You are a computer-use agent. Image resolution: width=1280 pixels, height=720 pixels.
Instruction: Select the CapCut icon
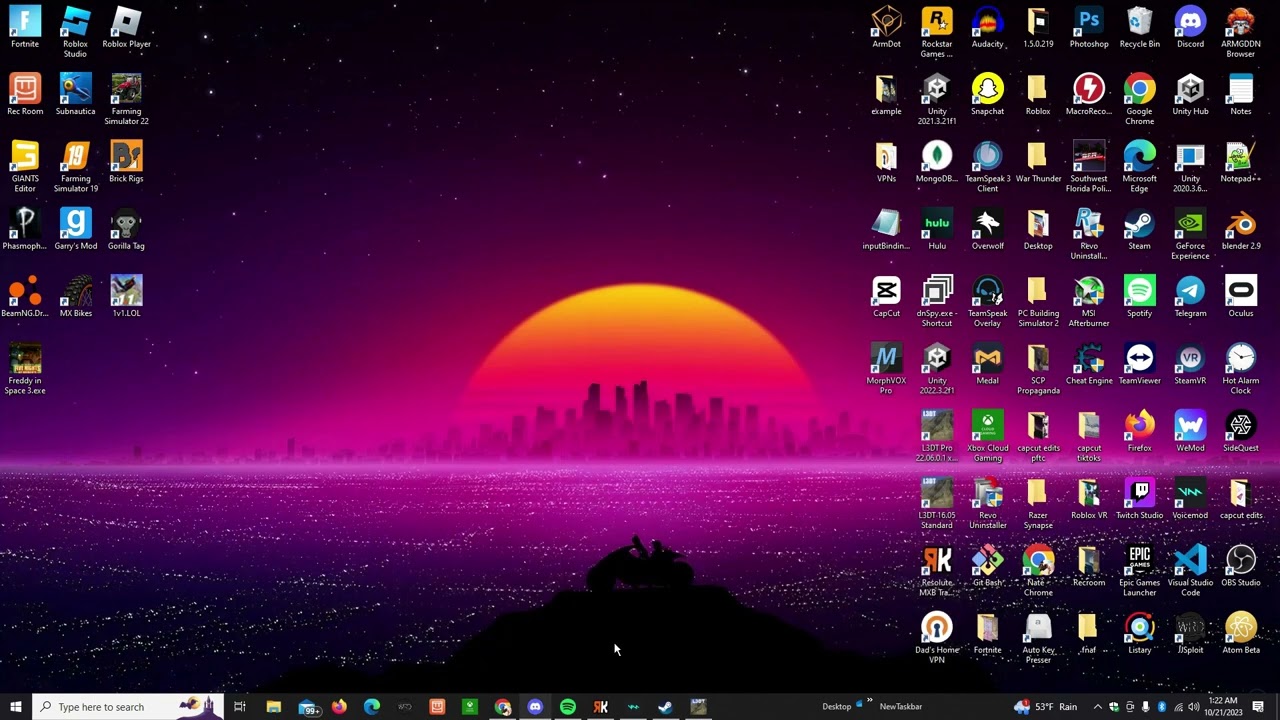point(886,297)
